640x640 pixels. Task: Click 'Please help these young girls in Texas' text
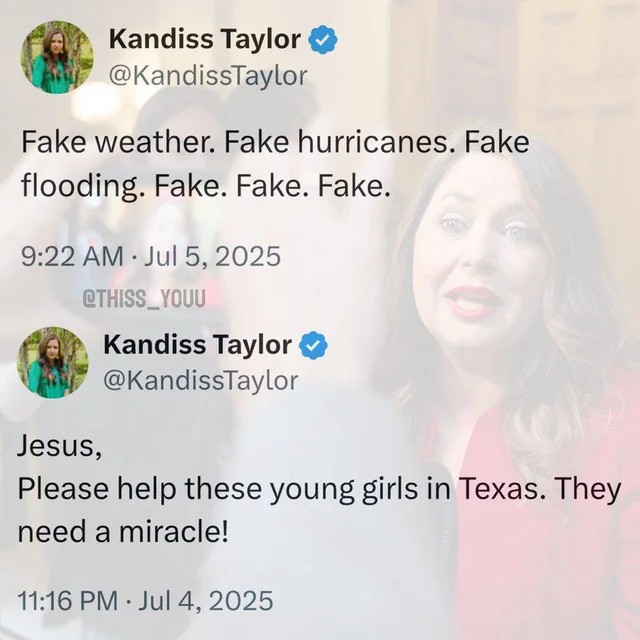click(278, 489)
